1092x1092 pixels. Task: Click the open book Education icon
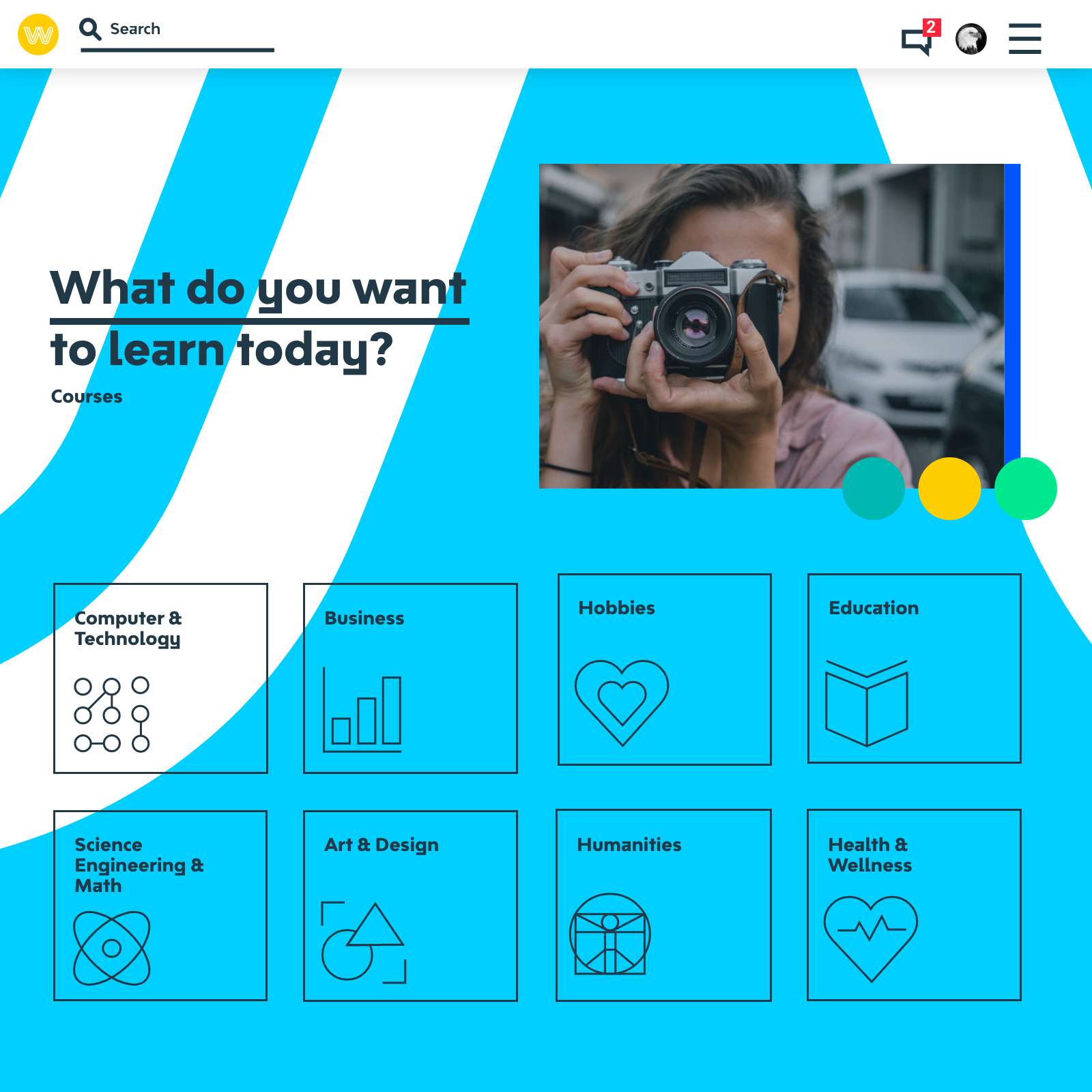pyautogui.click(x=867, y=703)
